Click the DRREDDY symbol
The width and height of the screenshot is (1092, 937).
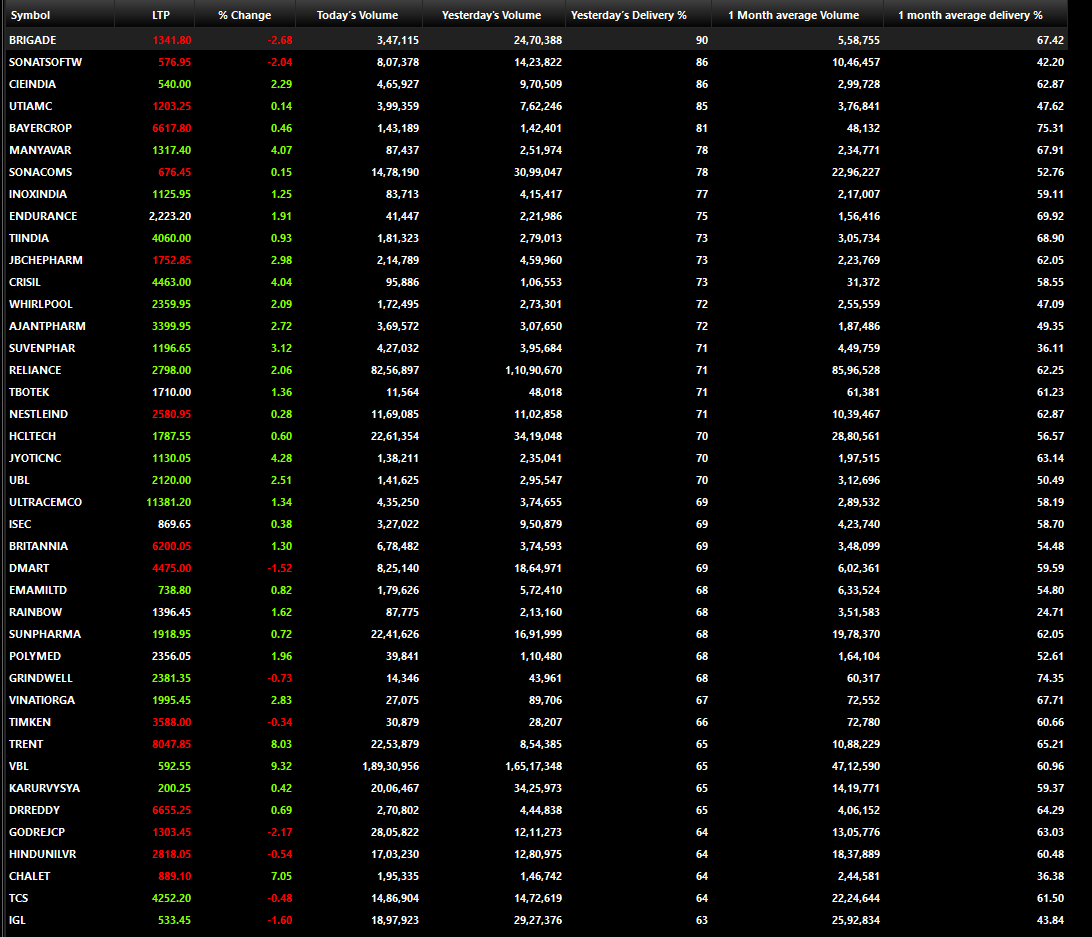pos(34,810)
